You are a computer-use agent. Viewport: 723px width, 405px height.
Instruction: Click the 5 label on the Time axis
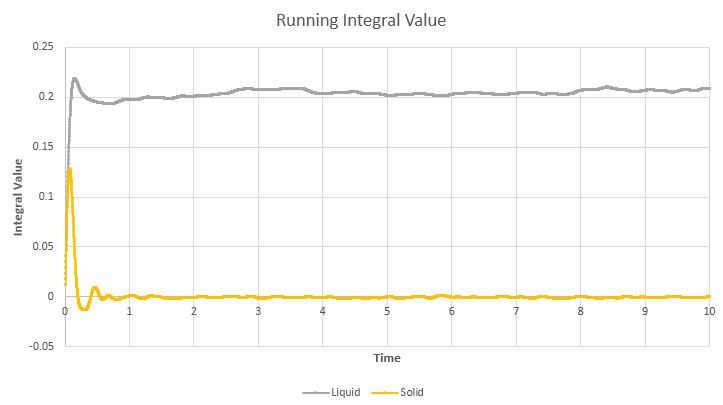[387, 312]
